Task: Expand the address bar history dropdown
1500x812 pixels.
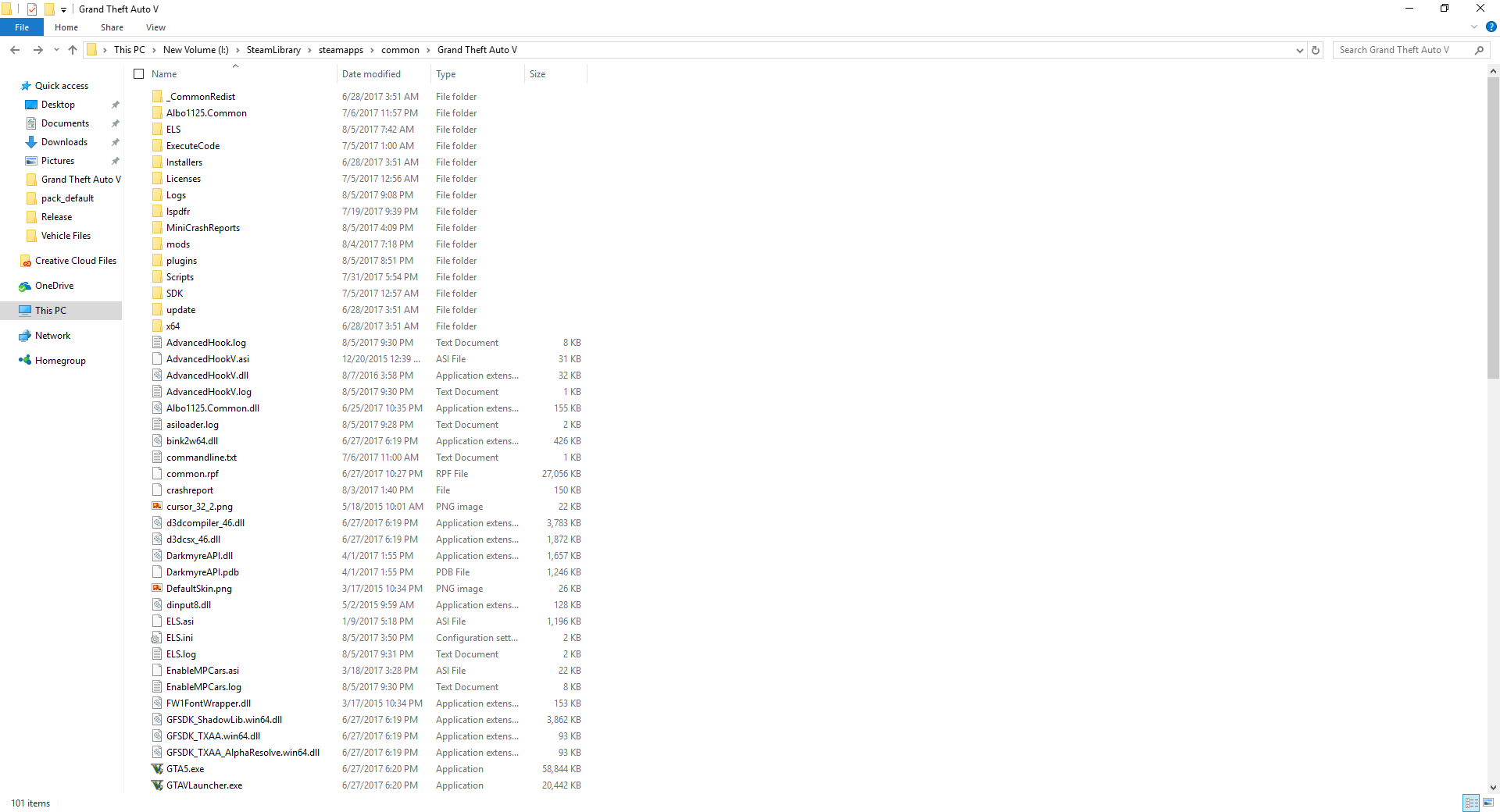Action: click(1299, 50)
